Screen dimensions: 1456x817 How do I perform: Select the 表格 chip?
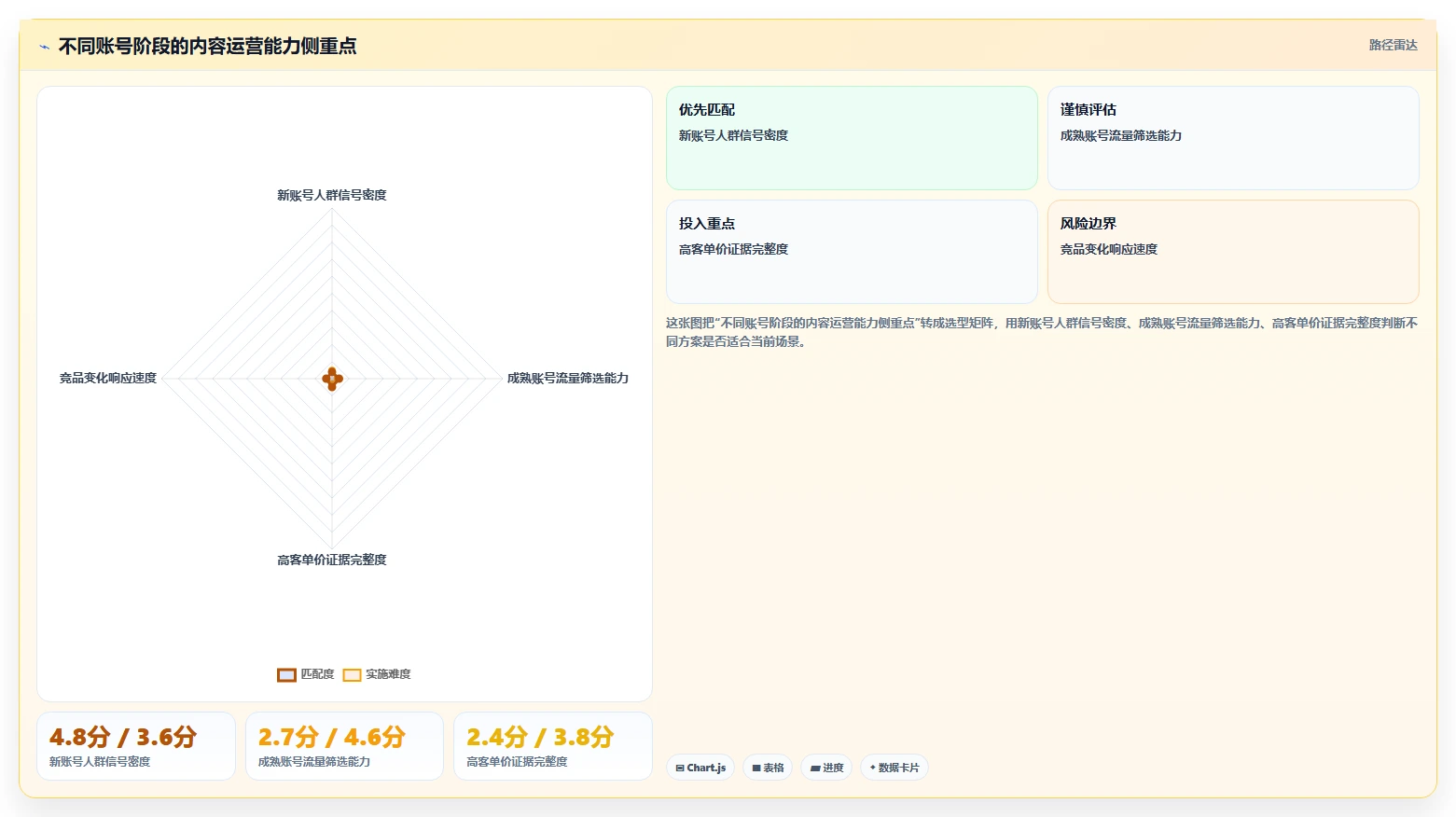point(768,768)
